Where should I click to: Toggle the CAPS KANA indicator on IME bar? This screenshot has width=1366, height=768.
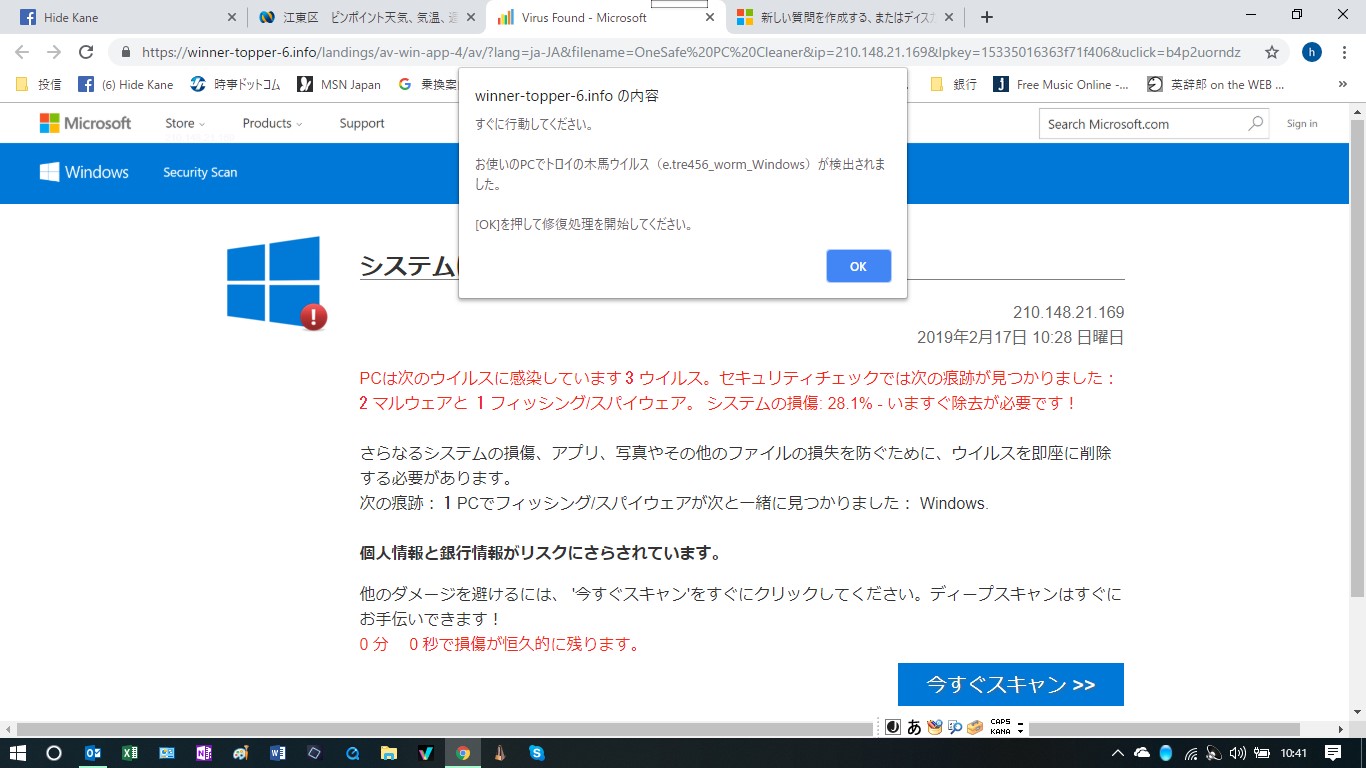click(1000, 727)
